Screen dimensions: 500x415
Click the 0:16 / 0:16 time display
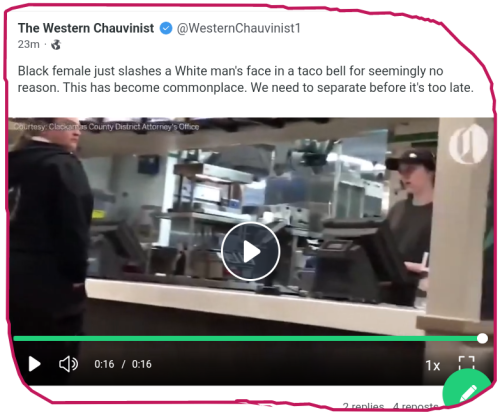(x=123, y=364)
